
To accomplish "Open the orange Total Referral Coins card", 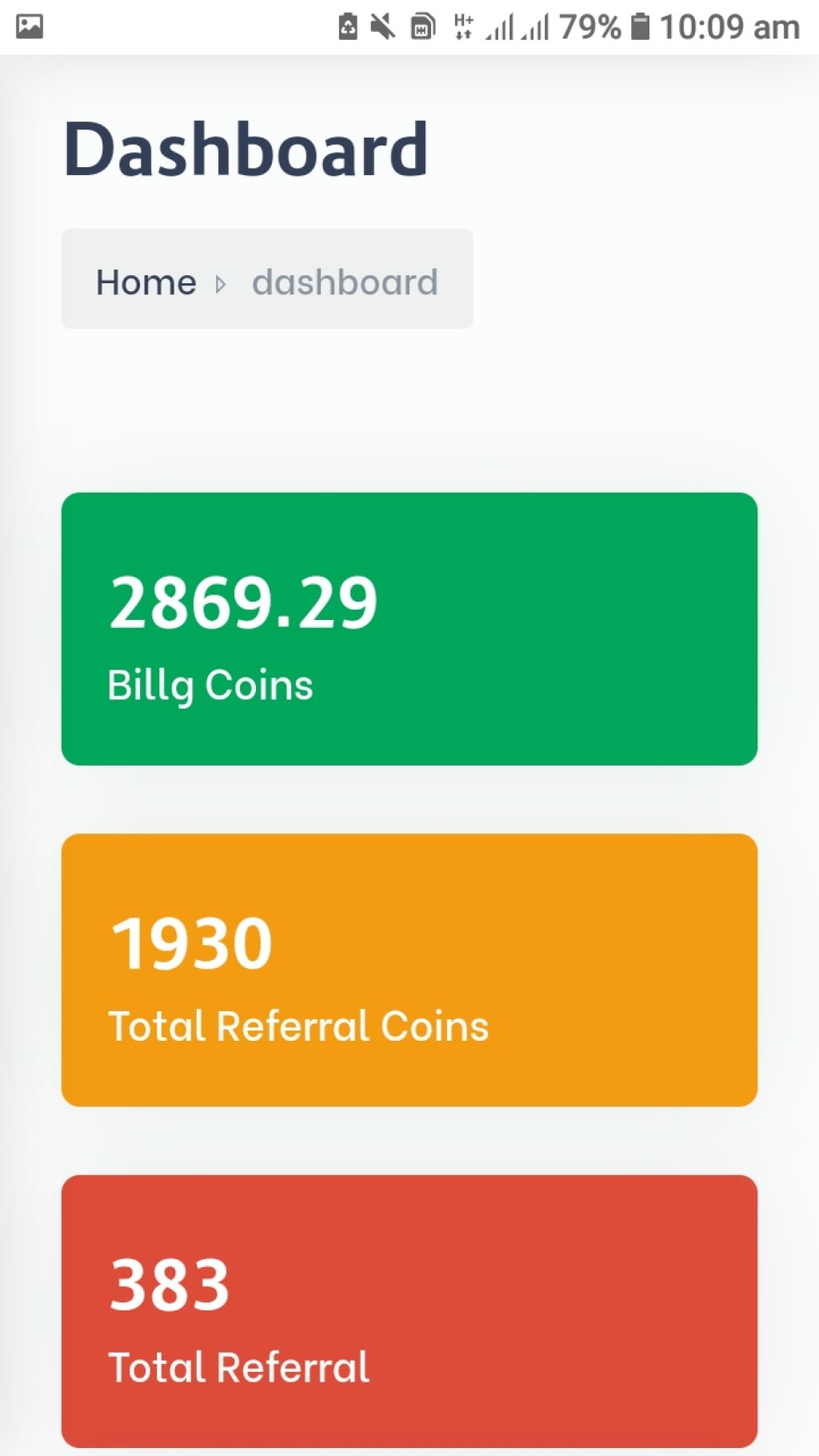I will click(409, 970).
